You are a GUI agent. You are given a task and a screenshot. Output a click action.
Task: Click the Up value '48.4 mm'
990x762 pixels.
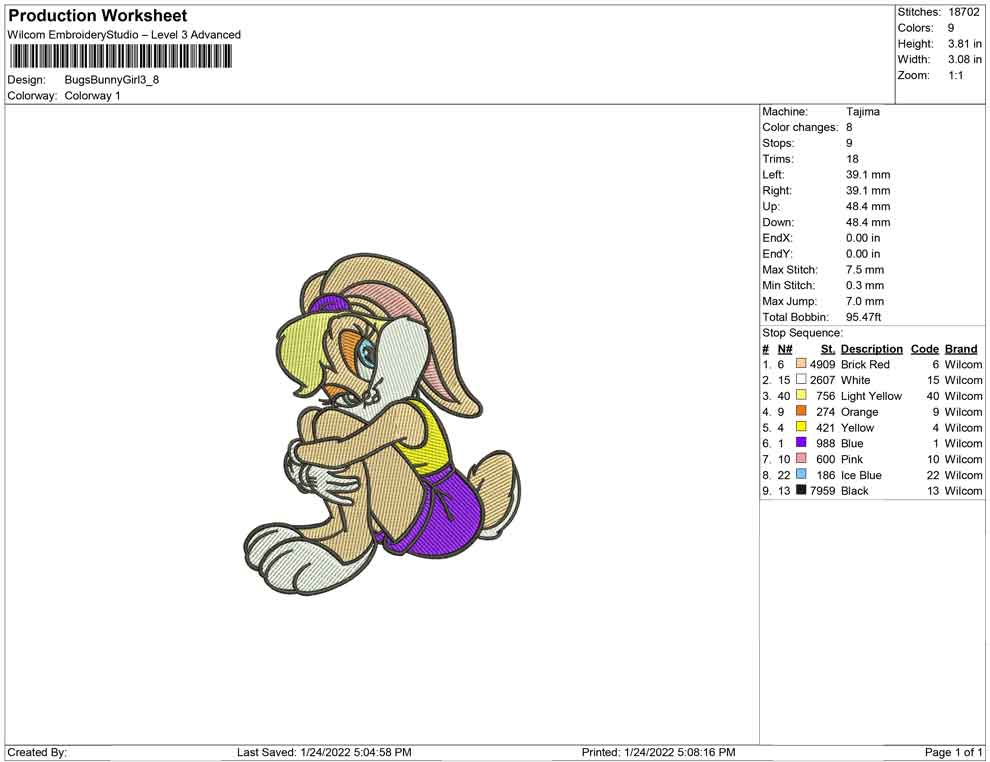tap(868, 206)
